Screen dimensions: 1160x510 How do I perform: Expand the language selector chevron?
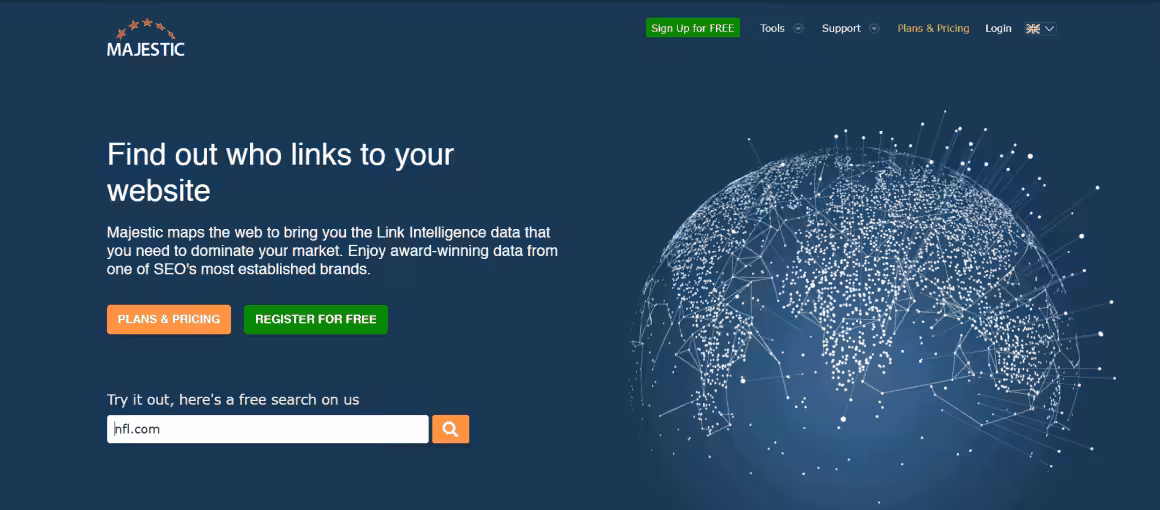(x=1050, y=29)
